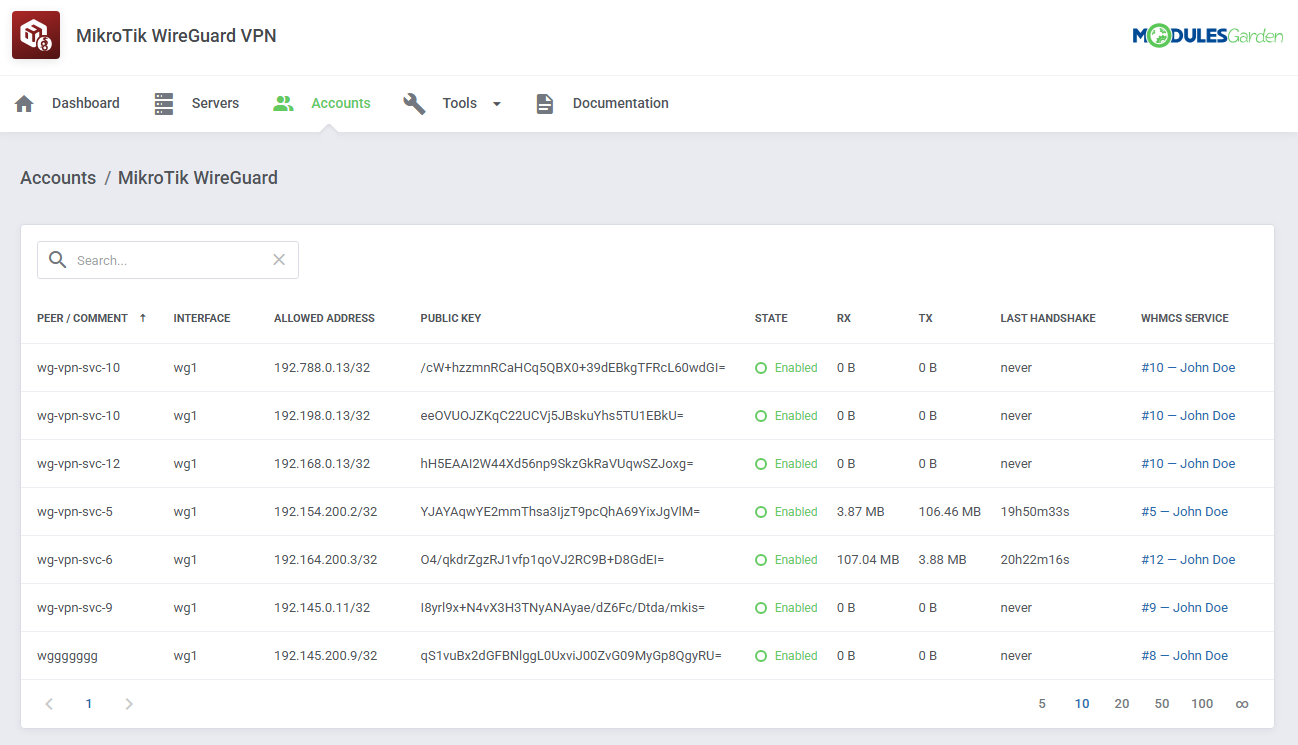Select RX value 107.04 MB
Viewport: 1298px width, 745px height.
[868, 560]
